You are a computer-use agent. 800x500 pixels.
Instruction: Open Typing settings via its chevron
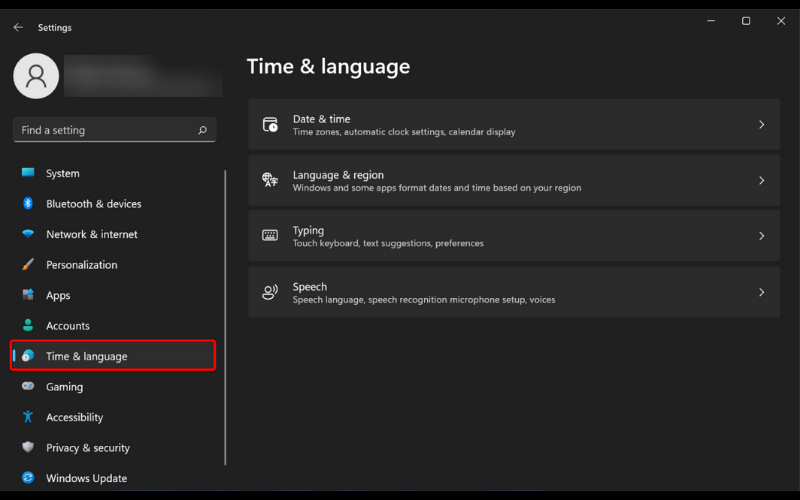(x=761, y=237)
